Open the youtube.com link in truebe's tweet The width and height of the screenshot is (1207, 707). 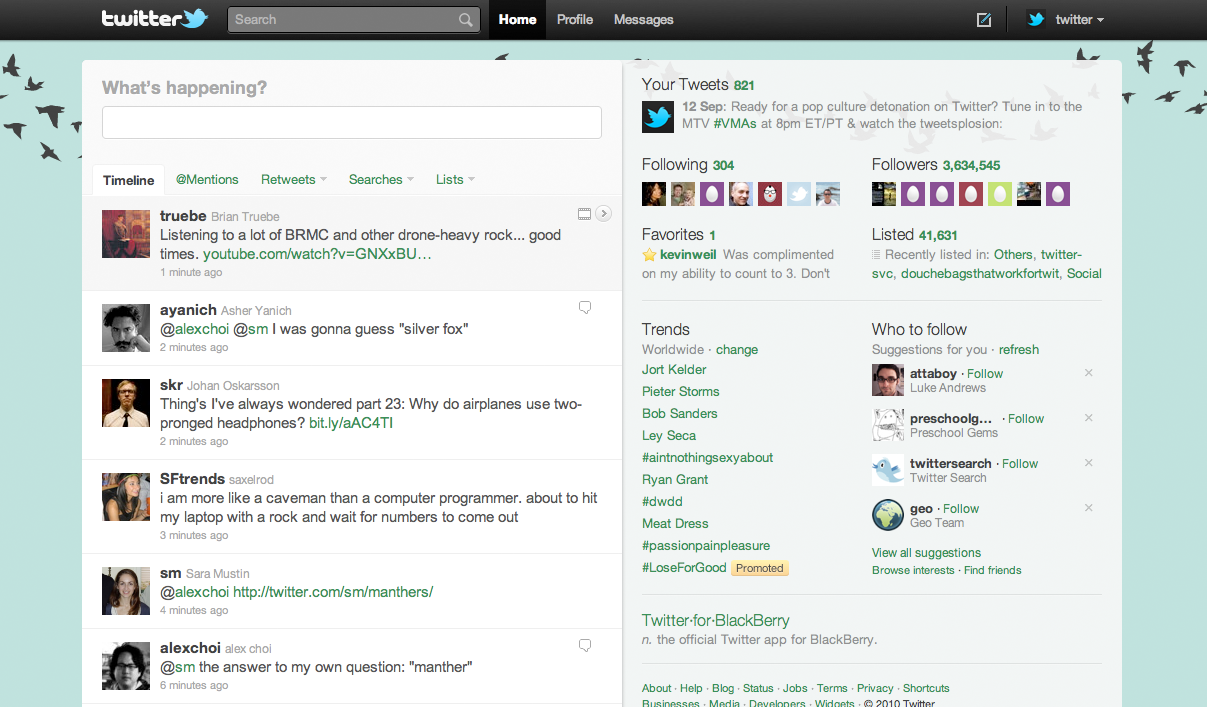[317, 254]
